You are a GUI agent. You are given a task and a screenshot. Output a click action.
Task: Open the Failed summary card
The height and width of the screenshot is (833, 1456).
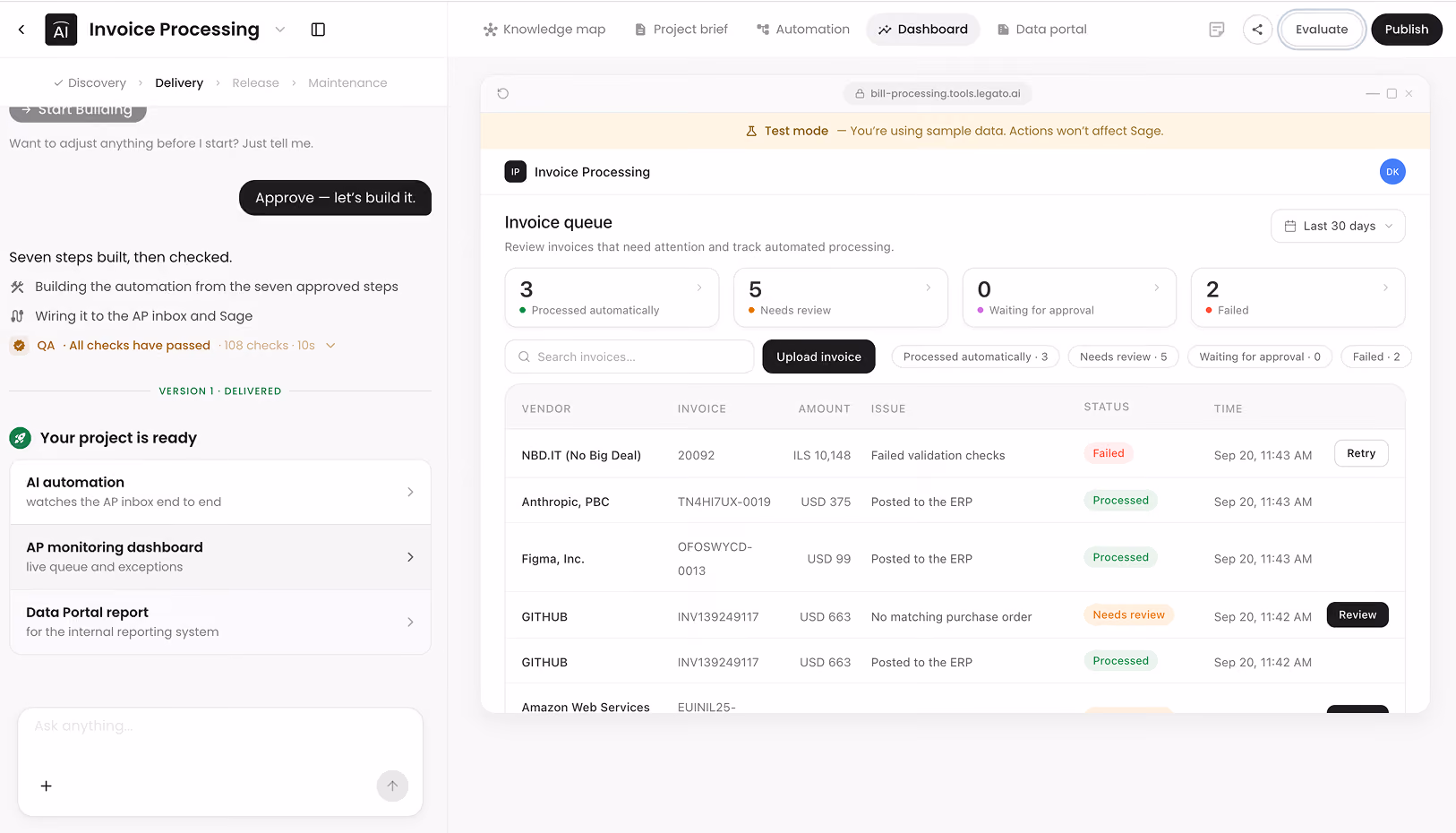coord(1298,298)
